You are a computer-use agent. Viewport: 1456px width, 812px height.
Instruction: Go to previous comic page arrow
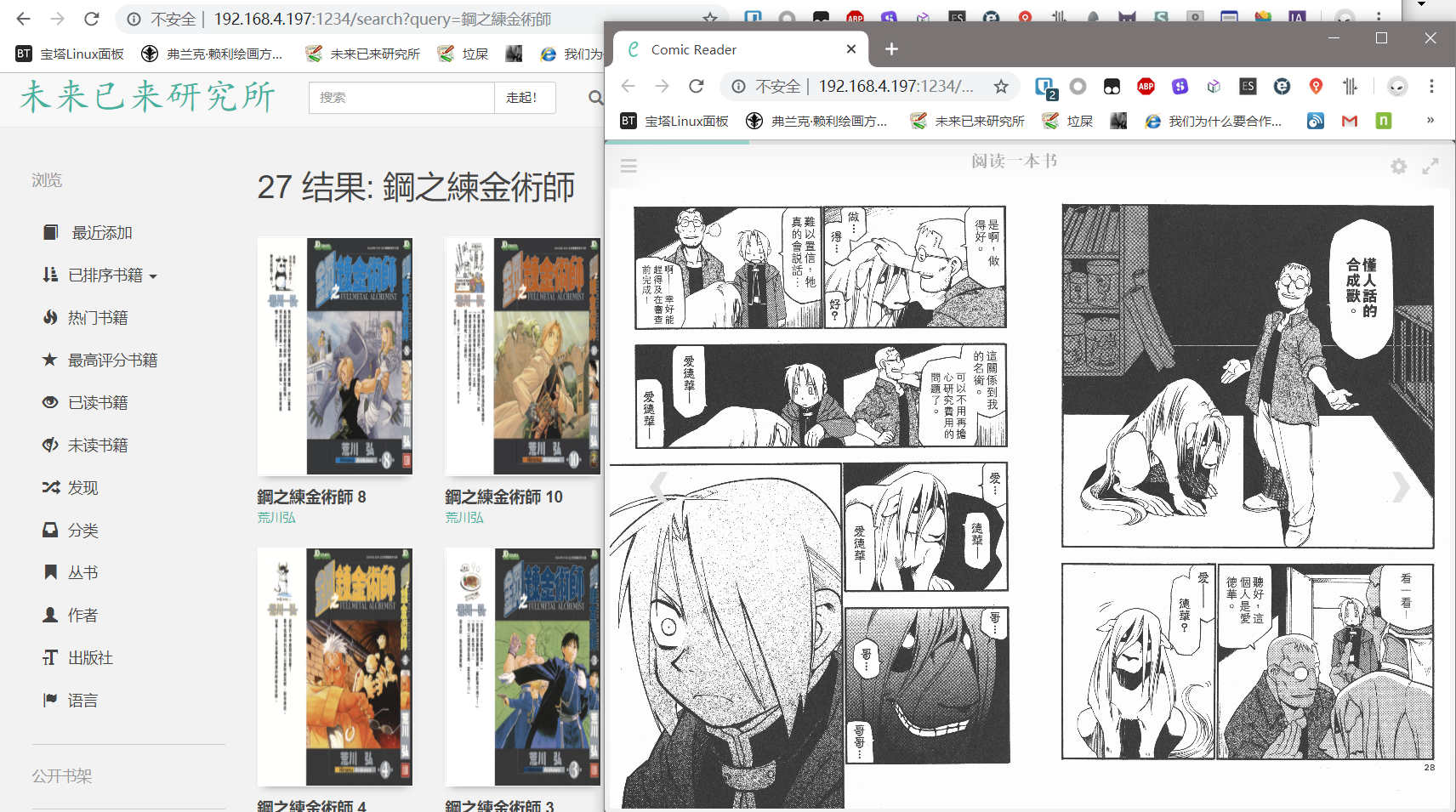click(658, 487)
